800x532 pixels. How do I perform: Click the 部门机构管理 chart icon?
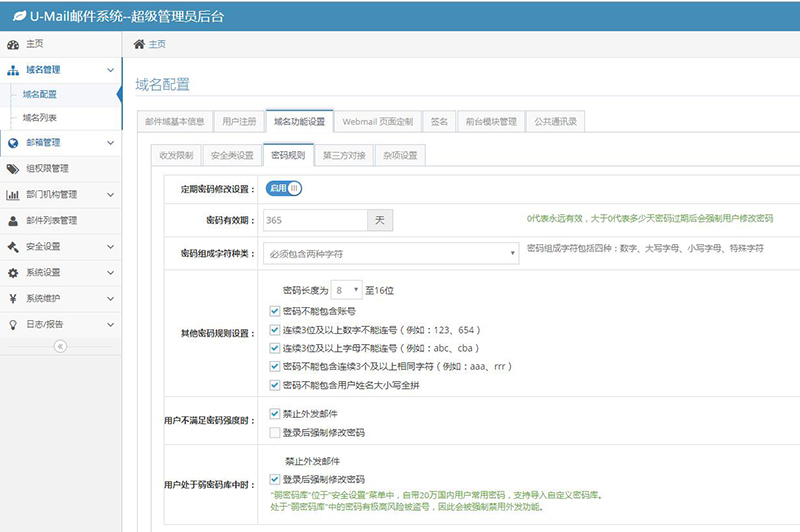(x=13, y=195)
